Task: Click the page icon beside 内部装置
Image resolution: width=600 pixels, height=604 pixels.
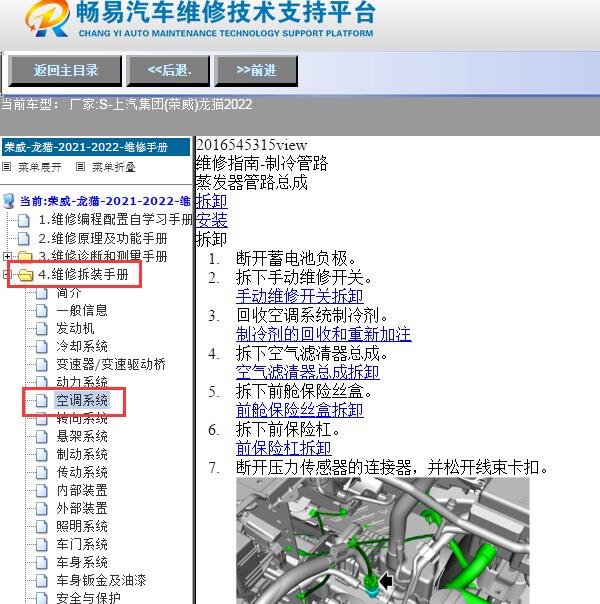Action: (x=42, y=490)
